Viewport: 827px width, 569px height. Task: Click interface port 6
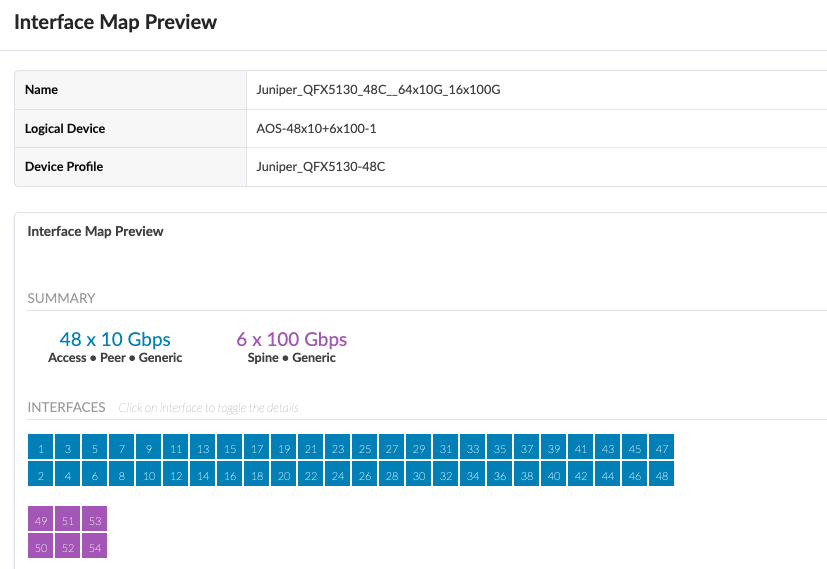pos(94,474)
